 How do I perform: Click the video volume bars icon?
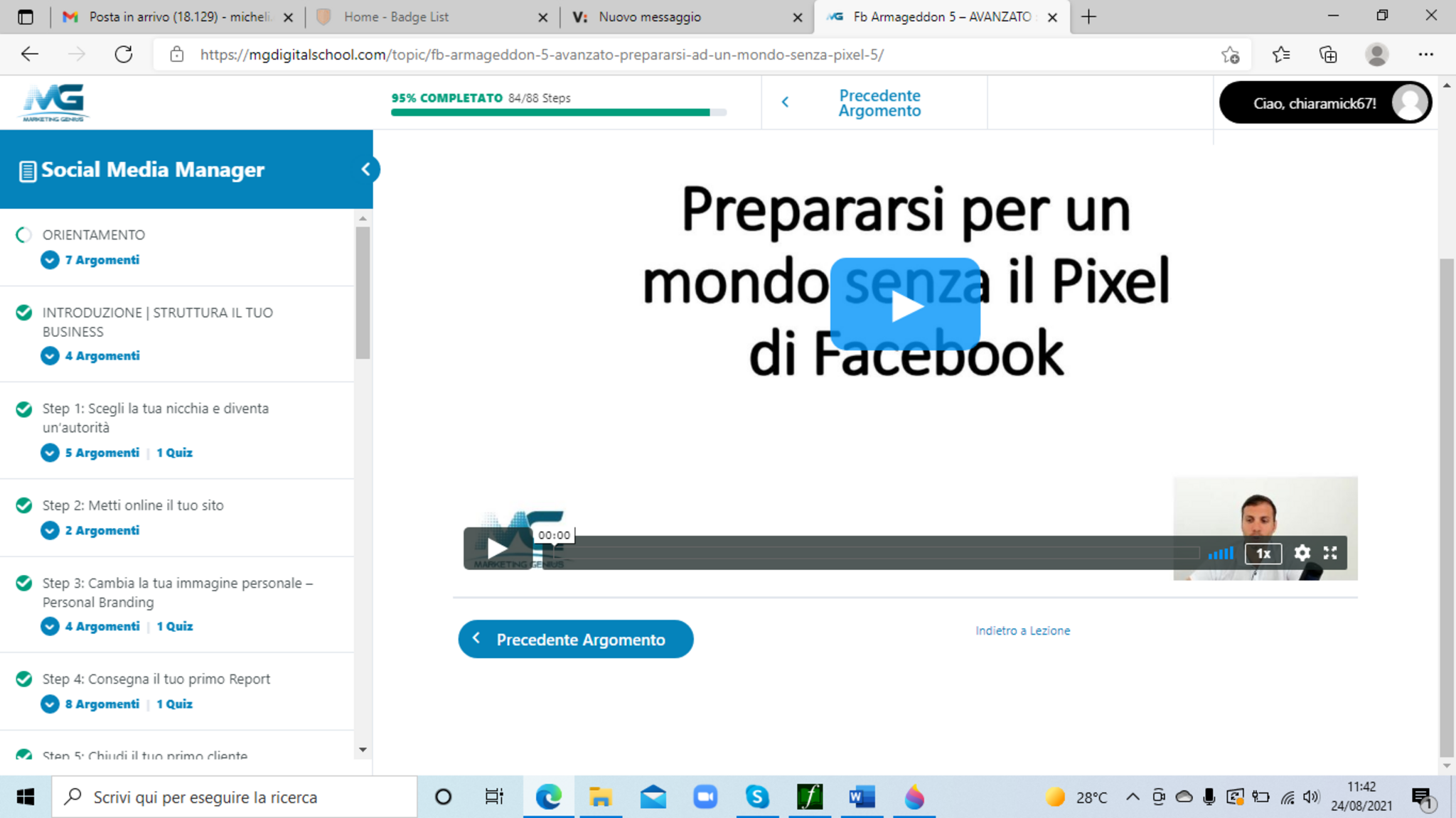(x=1221, y=553)
